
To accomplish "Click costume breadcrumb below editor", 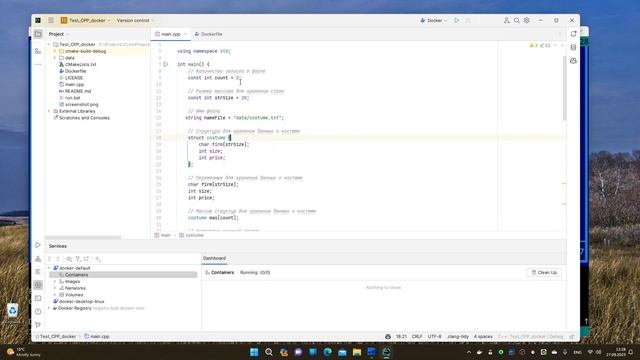I will point(192,235).
